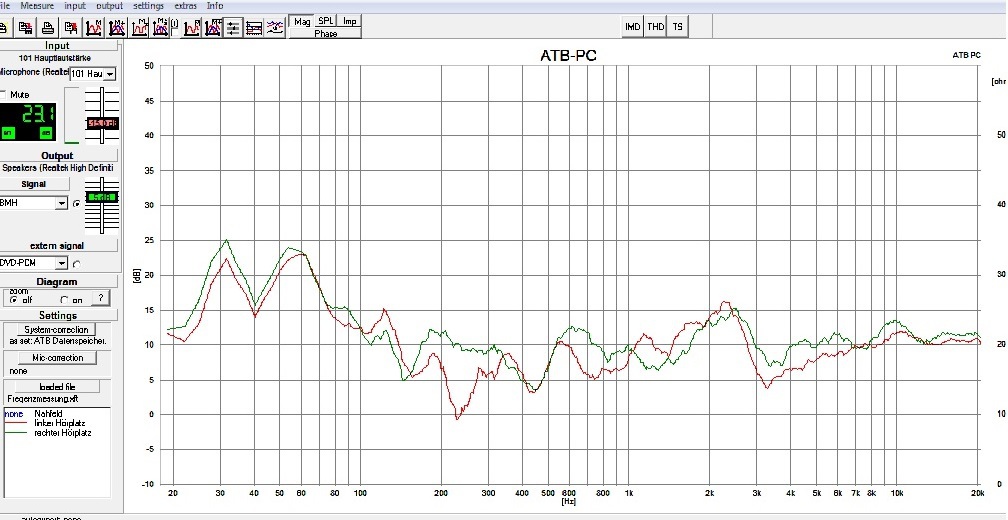The height and width of the screenshot is (520, 1008).
Task: Open the BMH signal dropdown
Action: [61, 203]
